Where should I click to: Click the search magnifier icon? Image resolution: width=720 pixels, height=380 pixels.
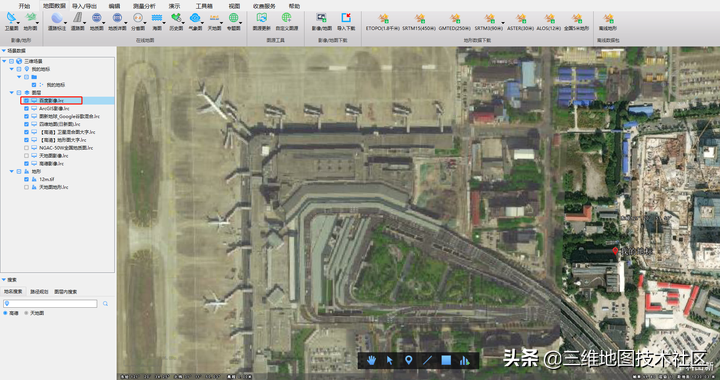pos(105,304)
